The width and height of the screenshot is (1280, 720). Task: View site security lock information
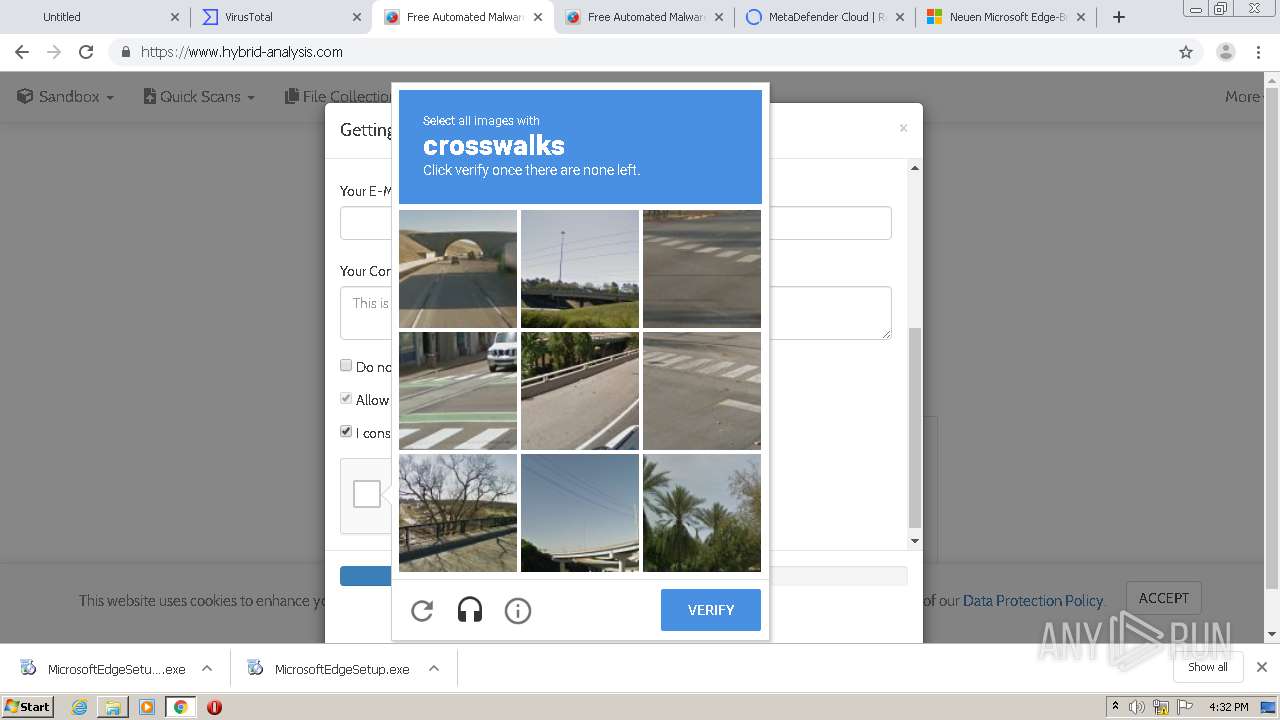[x=125, y=52]
